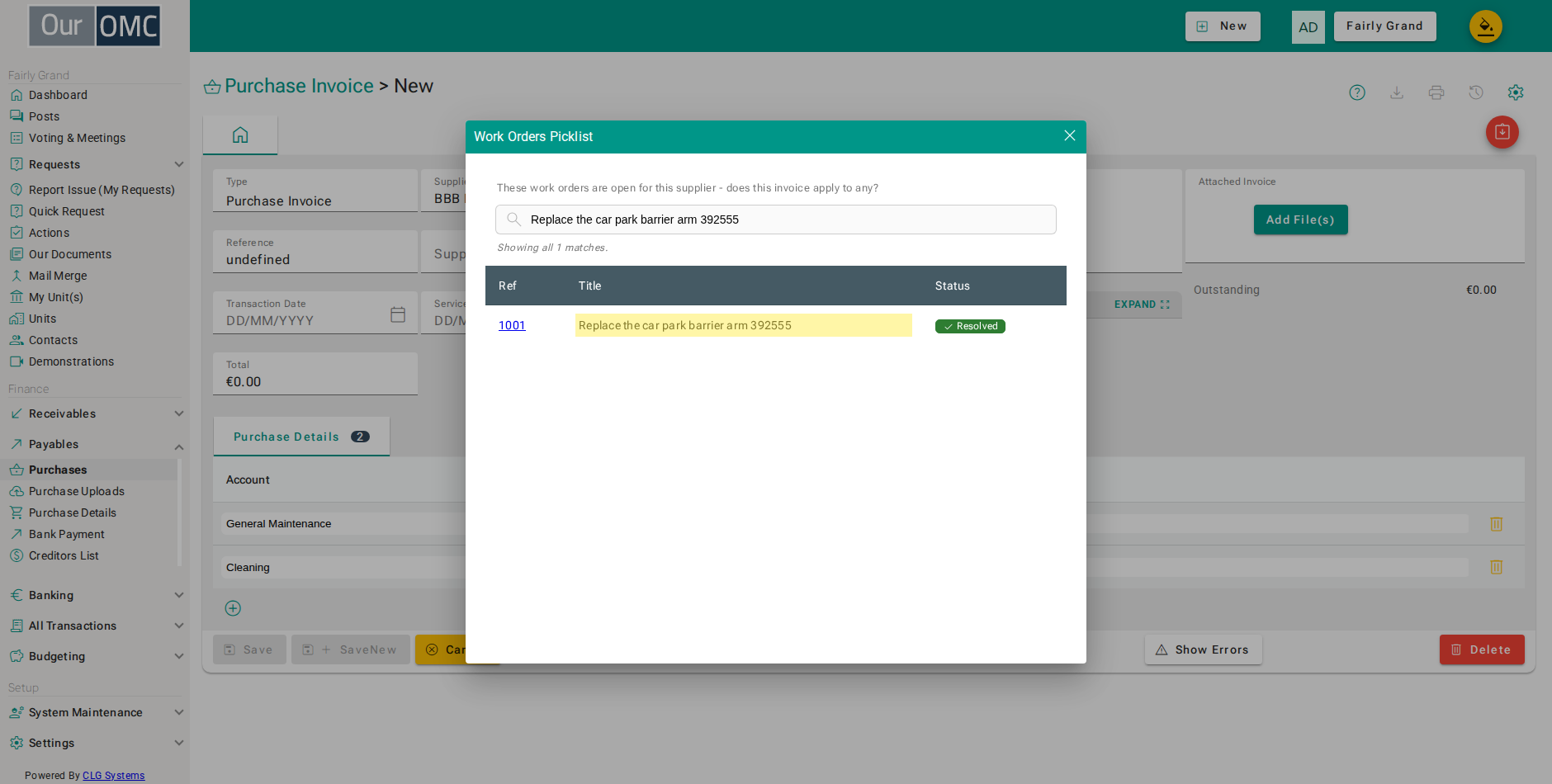Open work order reference 1001
The width and height of the screenshot is (1552, 784).
(512, 325)
